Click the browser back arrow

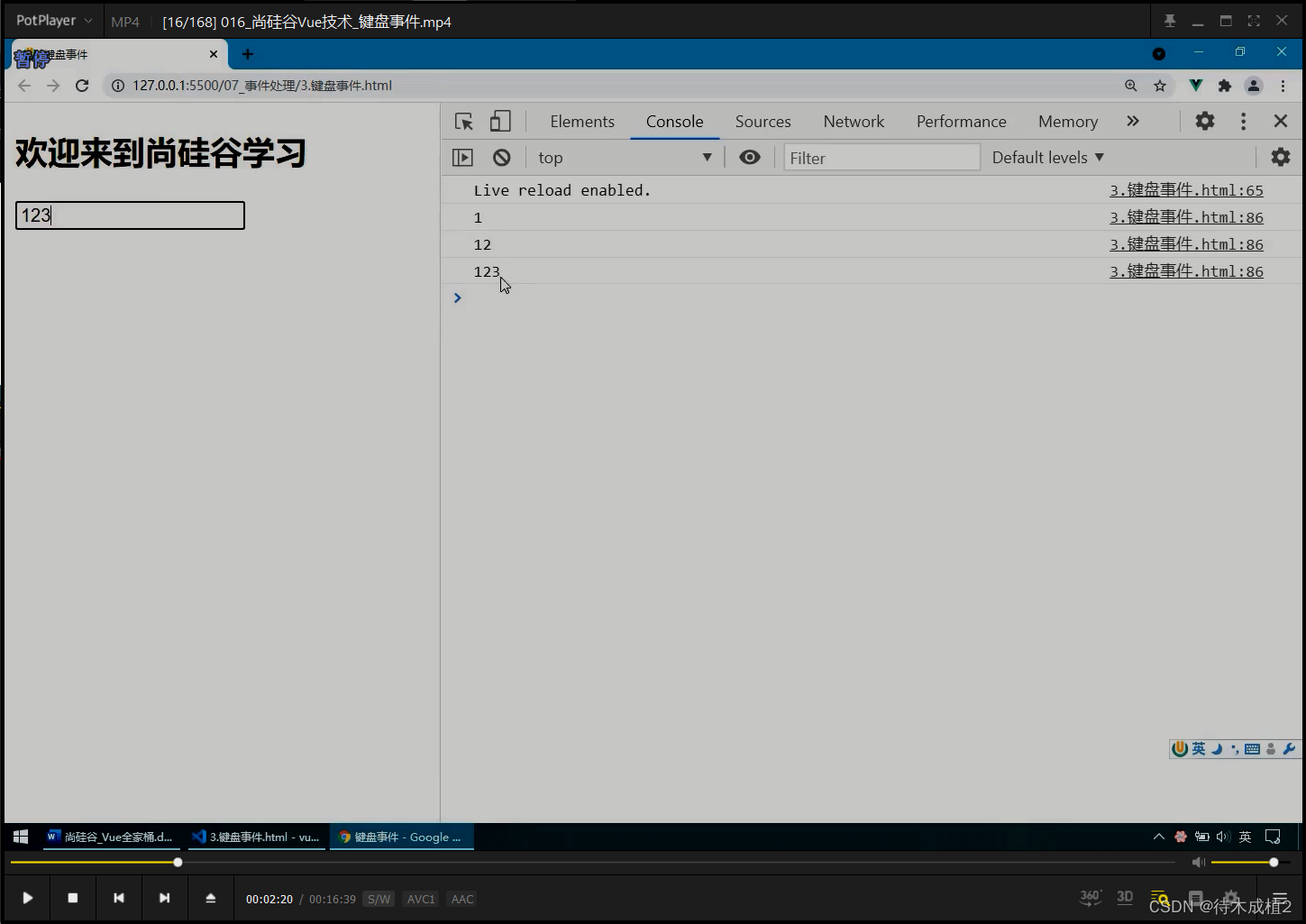(x=24, y=86)
